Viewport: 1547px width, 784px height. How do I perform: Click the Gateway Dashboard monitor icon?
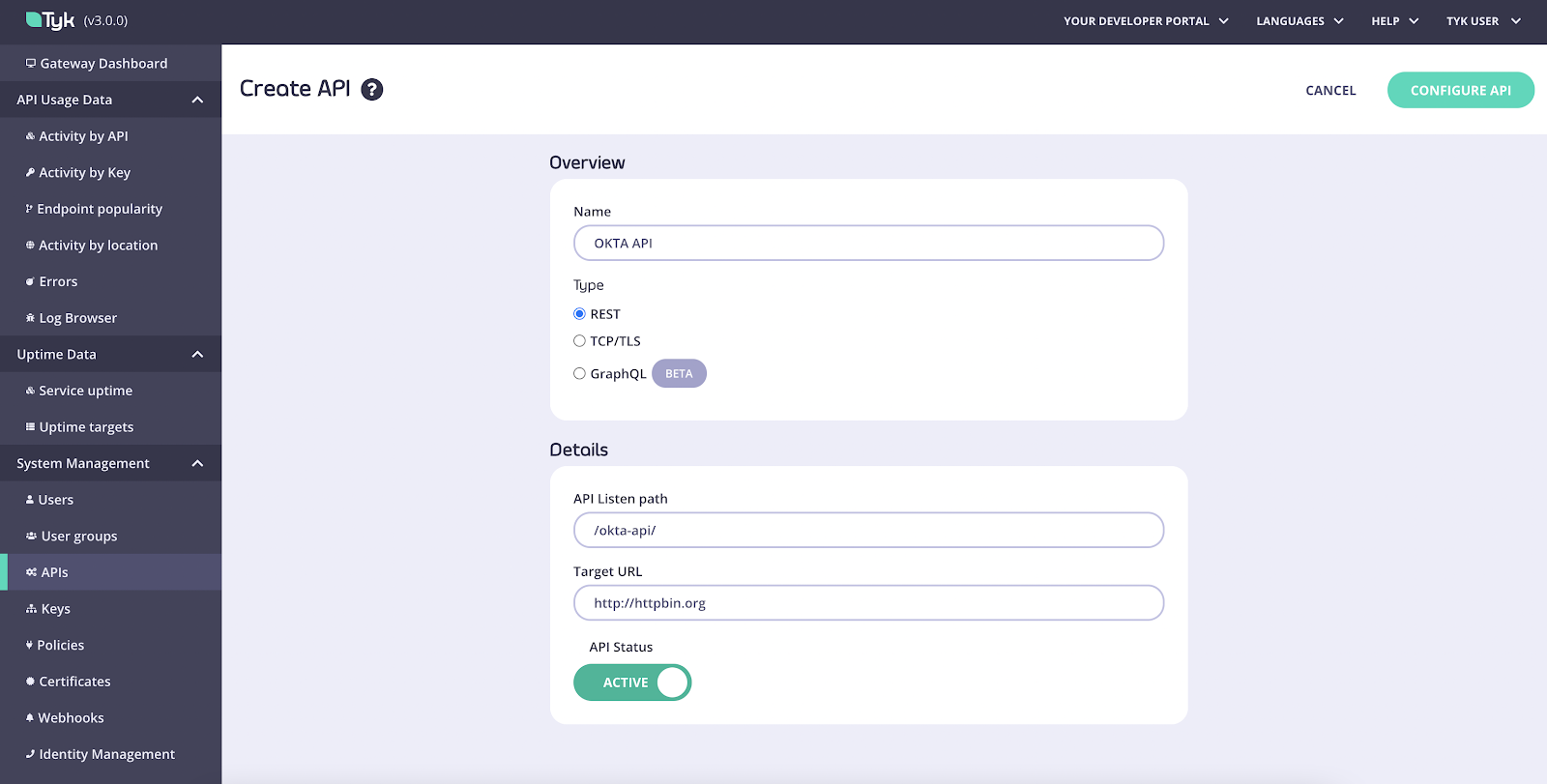(x=31, y=64)
